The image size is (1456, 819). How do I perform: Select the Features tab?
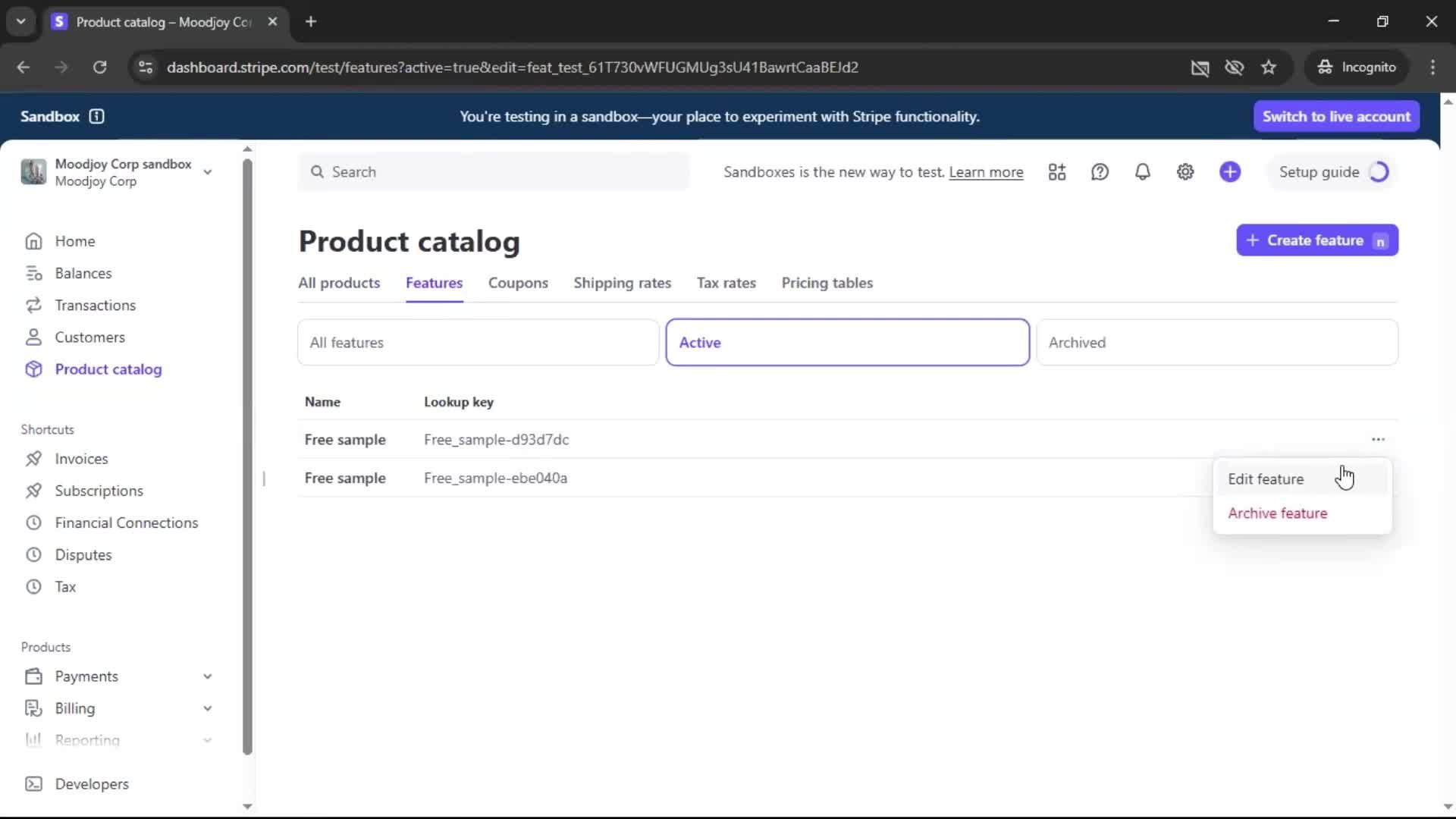click(434, 283)
